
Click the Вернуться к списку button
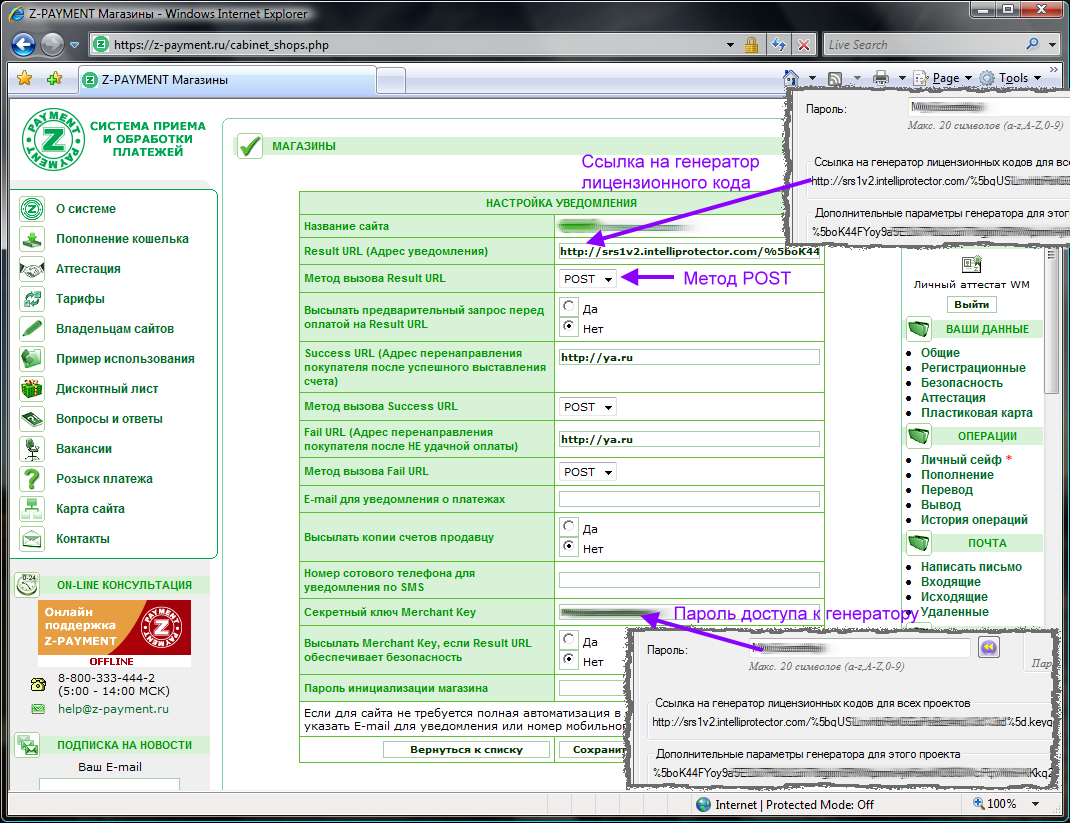[466, 749]
